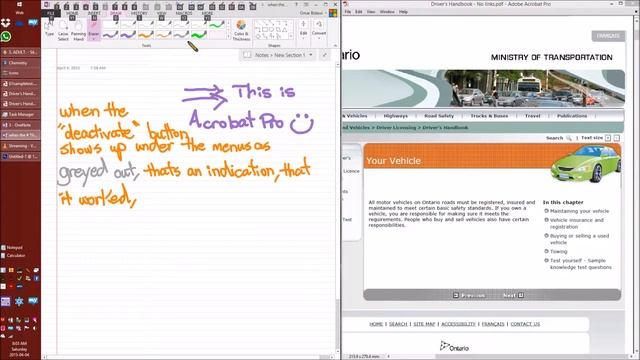The width and height of the screenshot is (640, 360).
Task: Open the Convert dropdown in Draw ribbon
Action: [319, 30]
